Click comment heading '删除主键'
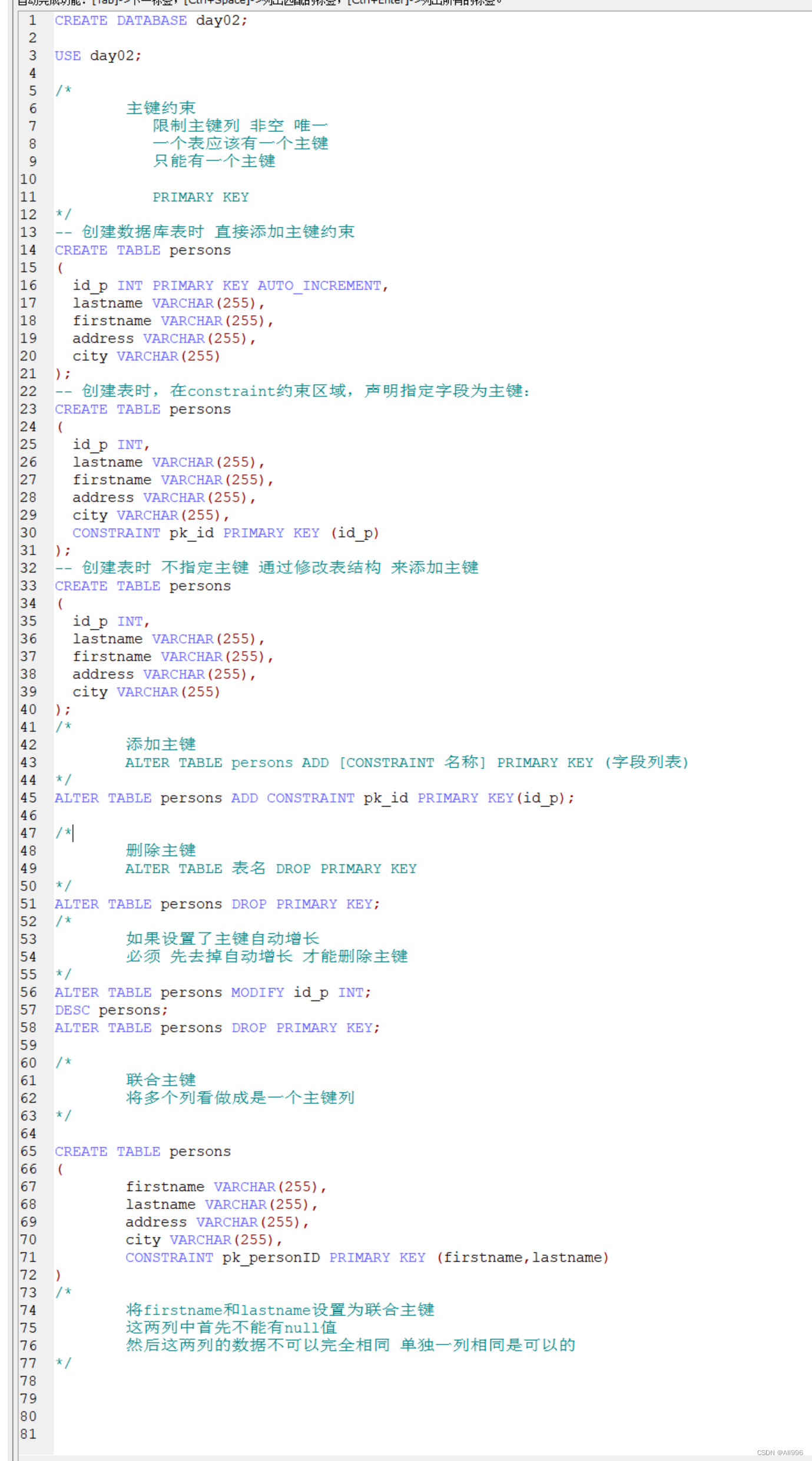The height and width of the screenshot is (1461, 812). (x=161, y=851)
